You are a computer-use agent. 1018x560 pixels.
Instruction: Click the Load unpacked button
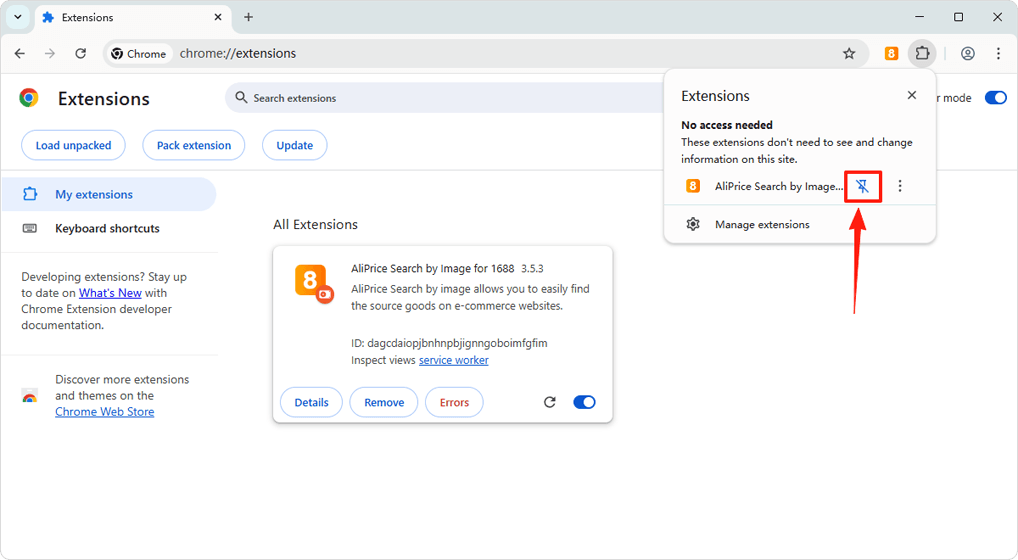(x=73, y=145)
